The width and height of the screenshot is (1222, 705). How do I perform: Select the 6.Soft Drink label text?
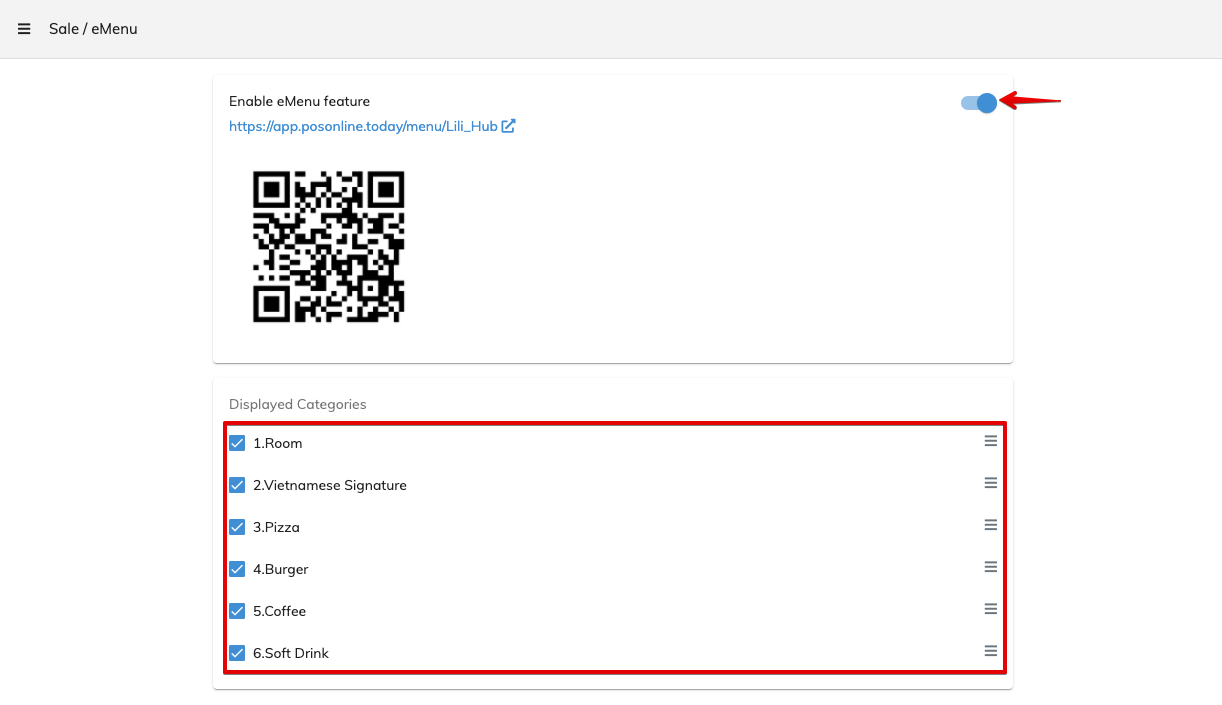[291, 653]
